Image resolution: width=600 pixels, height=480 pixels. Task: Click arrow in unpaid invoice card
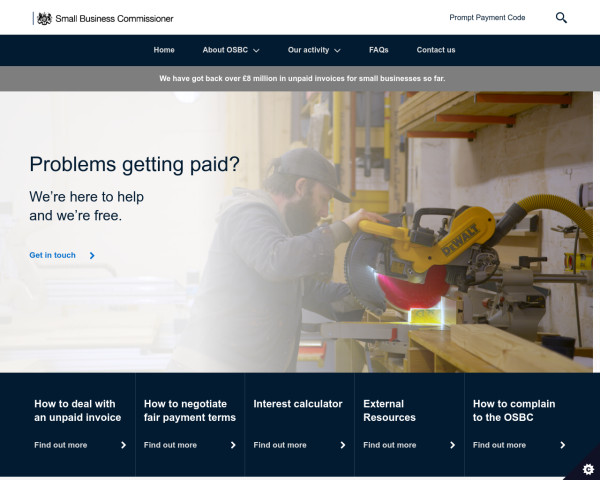pos(123,445)
